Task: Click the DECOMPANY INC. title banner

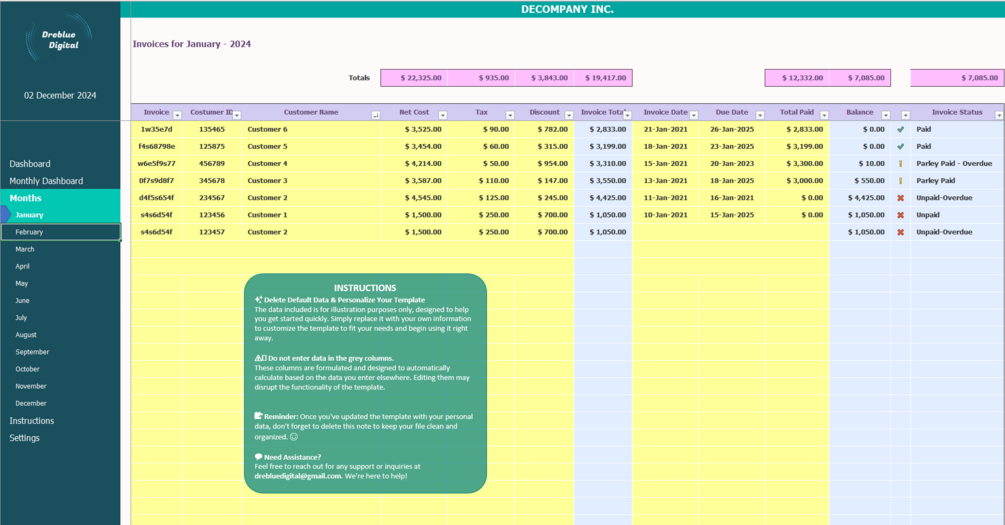Action: pos(567,9)
